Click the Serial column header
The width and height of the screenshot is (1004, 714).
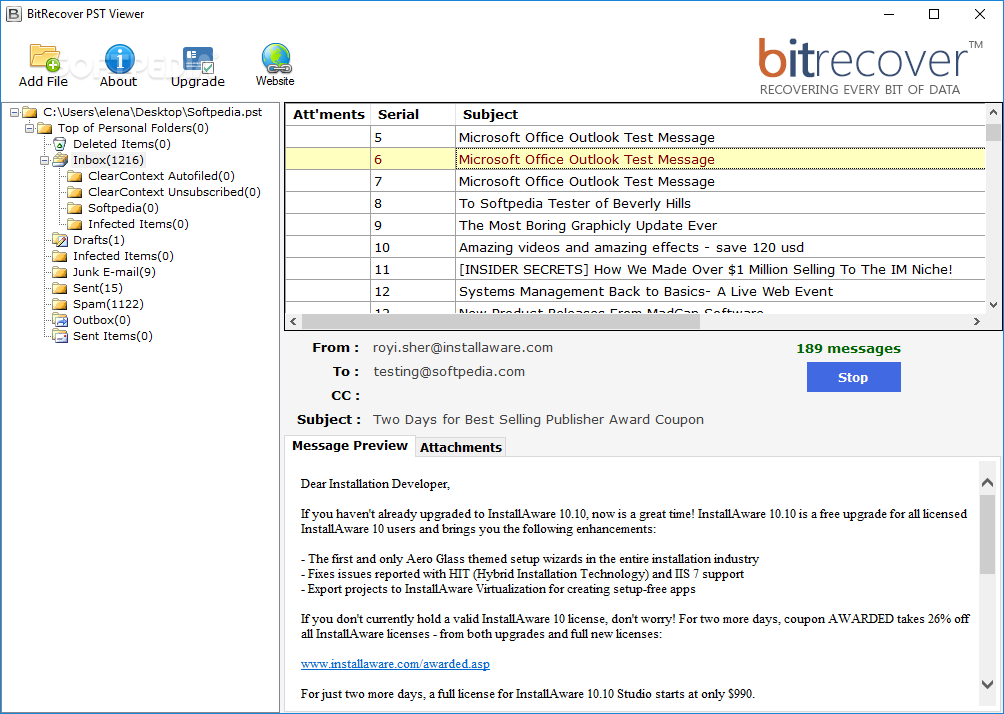pyautogui.click(x=414, y=115)
